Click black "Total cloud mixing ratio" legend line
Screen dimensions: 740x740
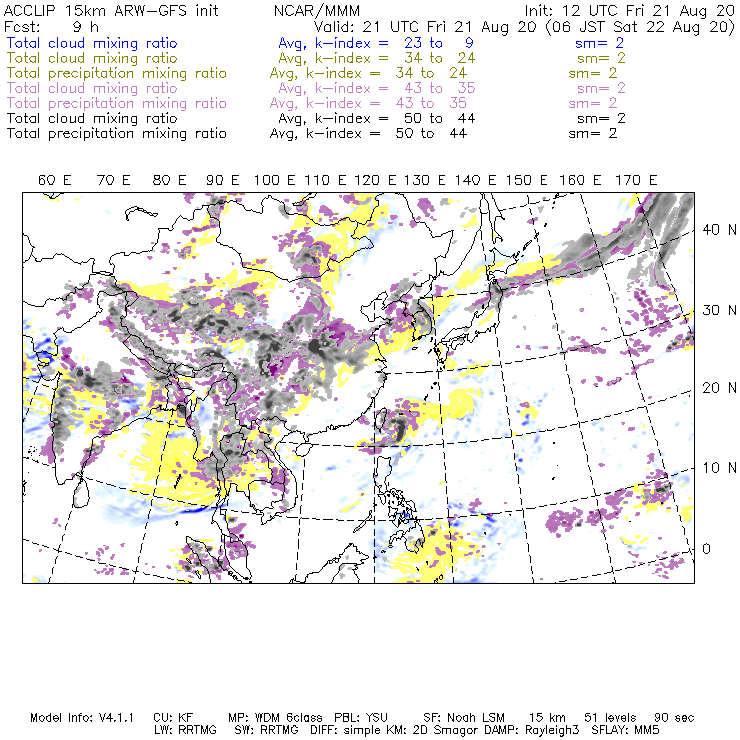[x=92, y=118]
